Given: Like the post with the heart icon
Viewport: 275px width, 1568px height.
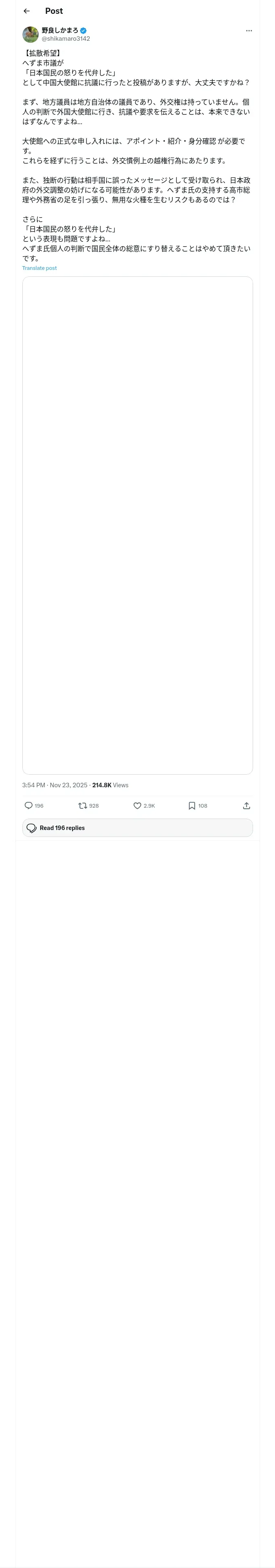Looking at the screenshot, I should tap(137, 805).
